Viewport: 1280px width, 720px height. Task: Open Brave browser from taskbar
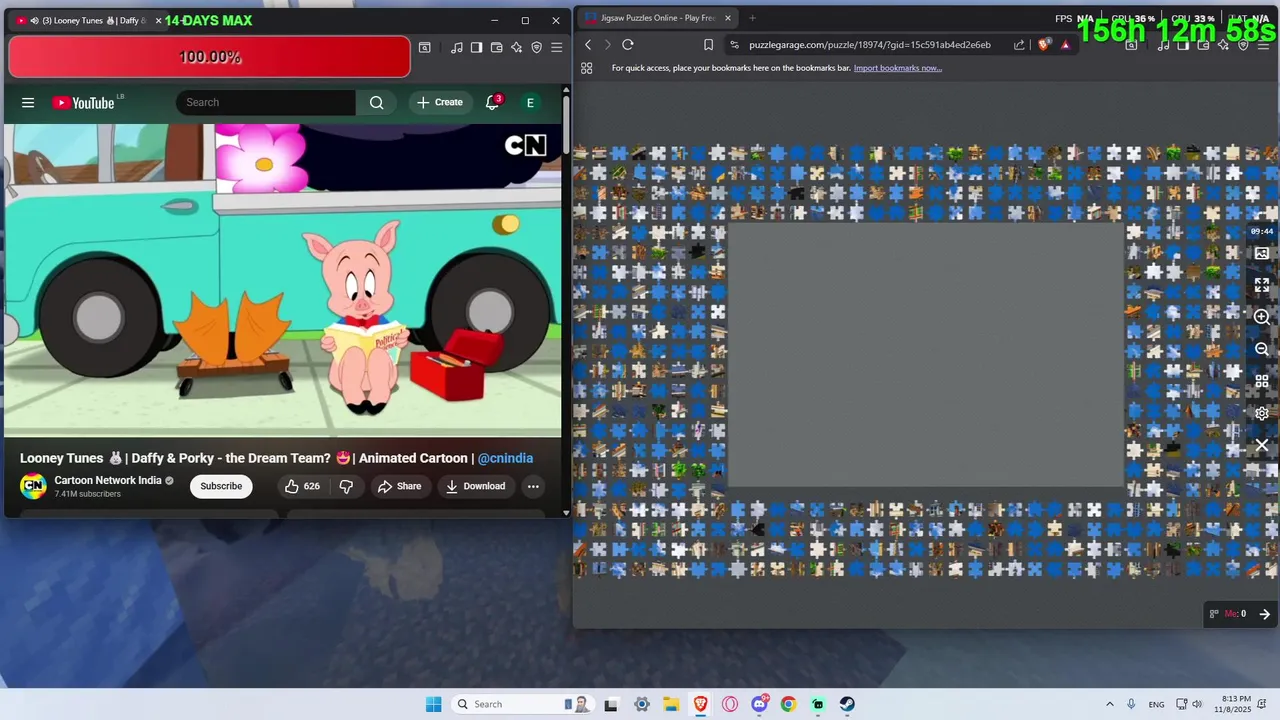[701, 704]
